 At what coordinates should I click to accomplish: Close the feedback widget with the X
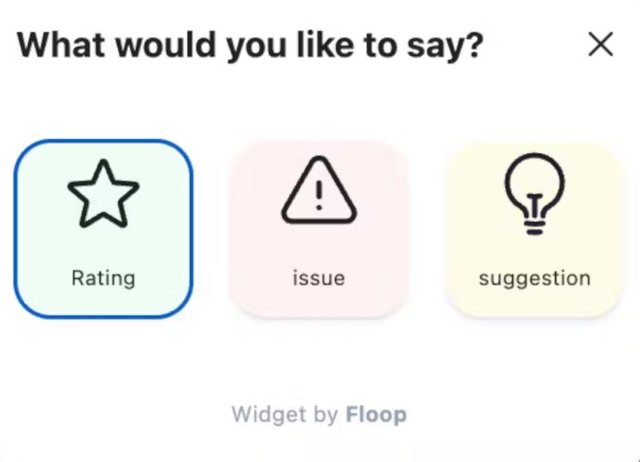pos(601,44)
